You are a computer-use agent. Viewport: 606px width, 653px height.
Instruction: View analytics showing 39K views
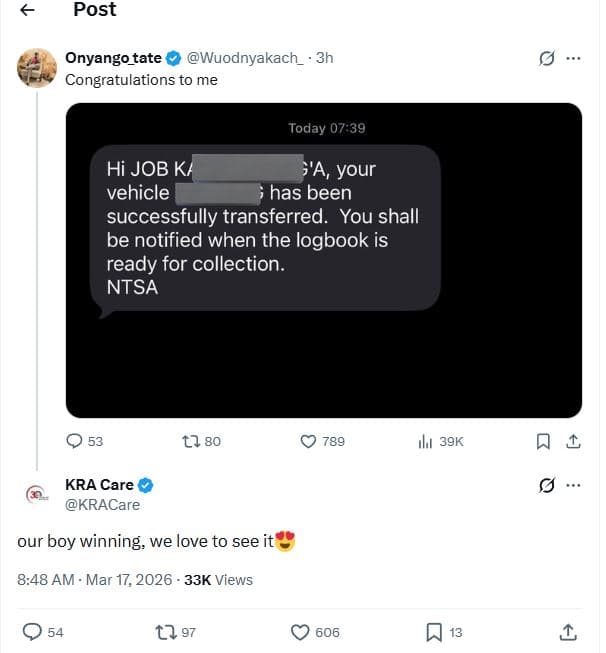[x=424, y=441]
